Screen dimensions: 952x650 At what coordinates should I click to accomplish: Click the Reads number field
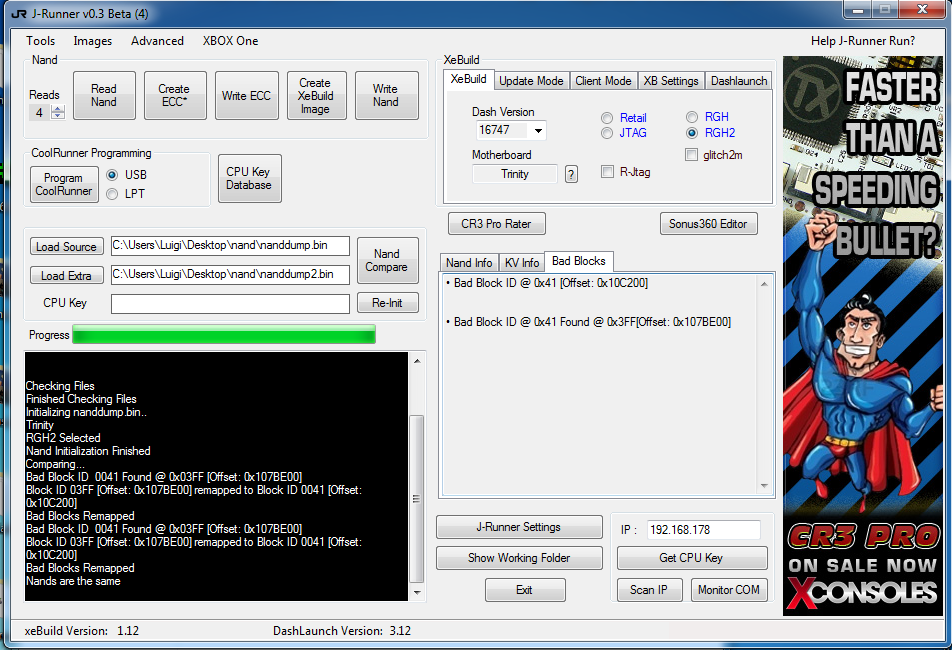tap(40, 112)
